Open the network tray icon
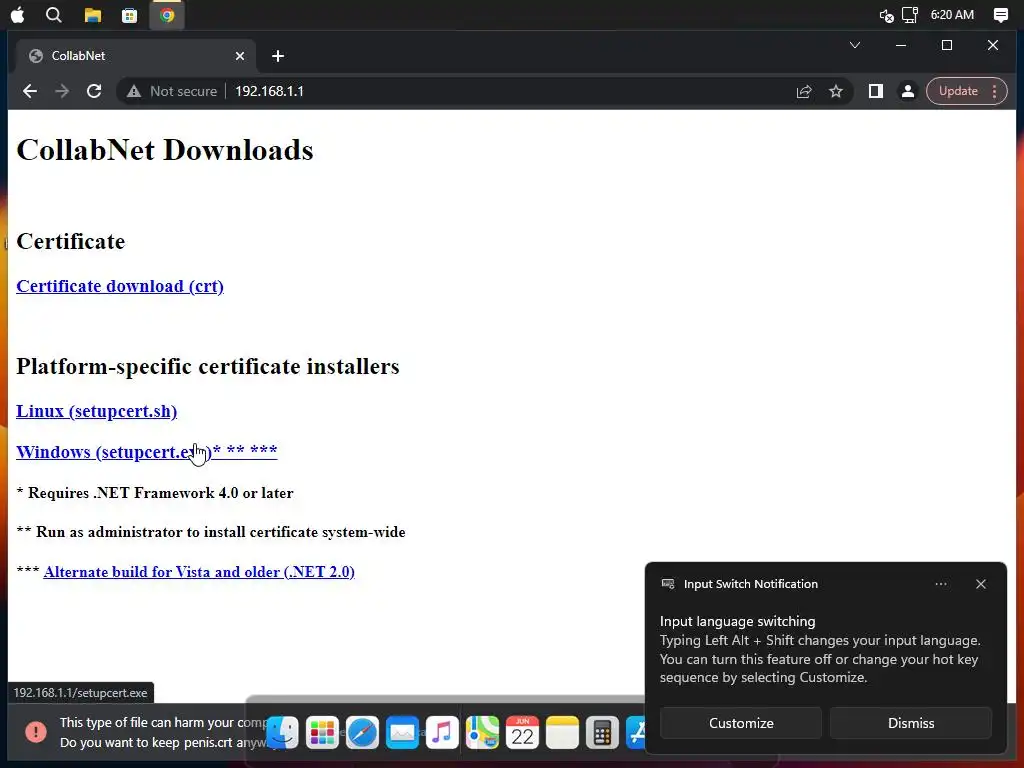This screenshot has width=1024, height=768. [910, 14]
